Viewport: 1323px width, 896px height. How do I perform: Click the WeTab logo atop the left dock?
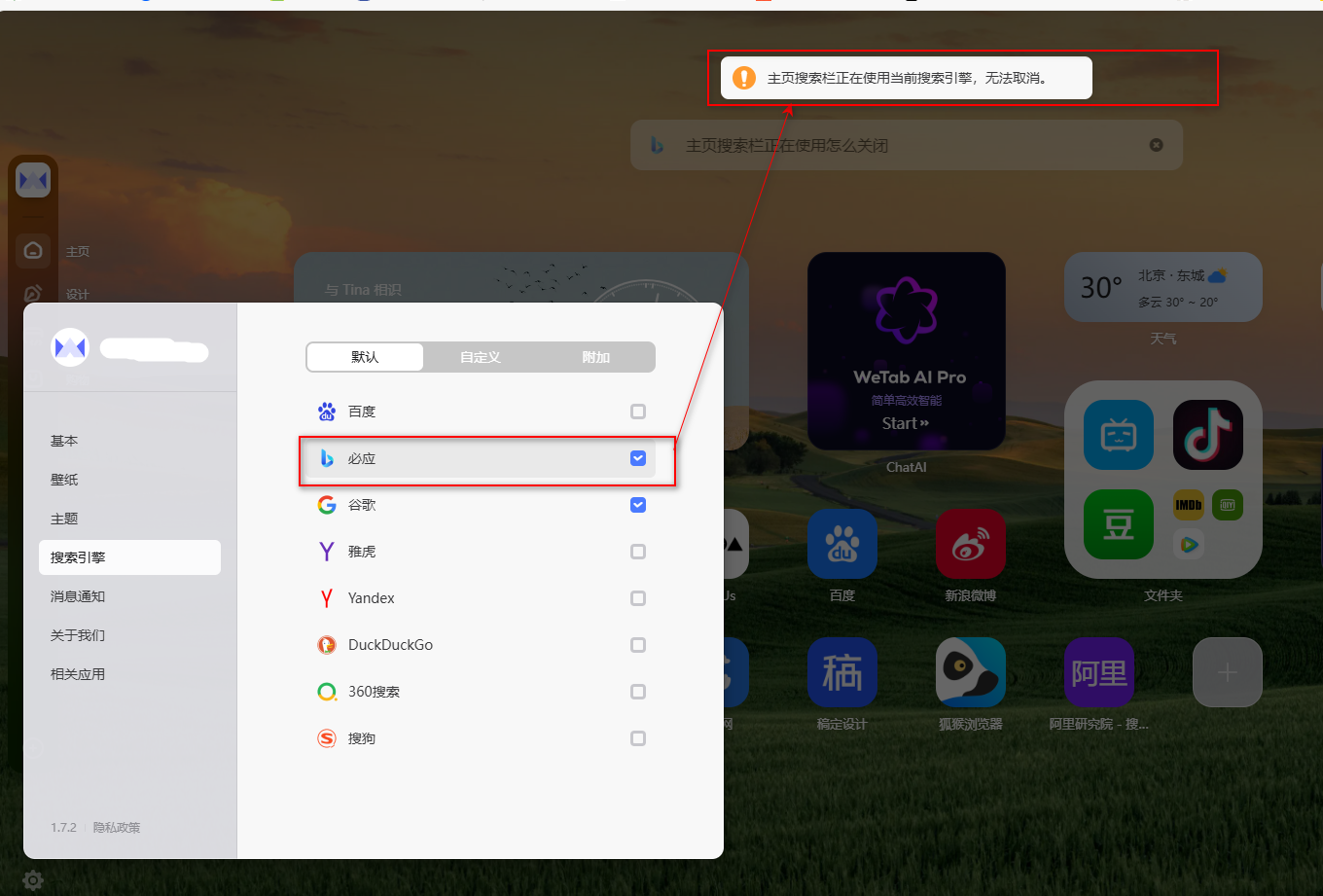pos(33,180)
